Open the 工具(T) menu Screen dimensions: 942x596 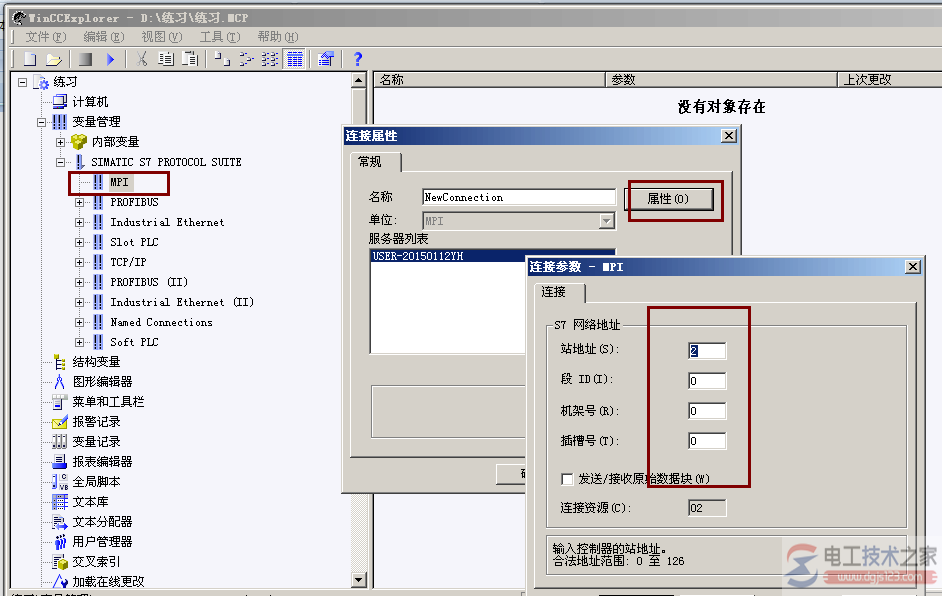click(x=220, y=37)
